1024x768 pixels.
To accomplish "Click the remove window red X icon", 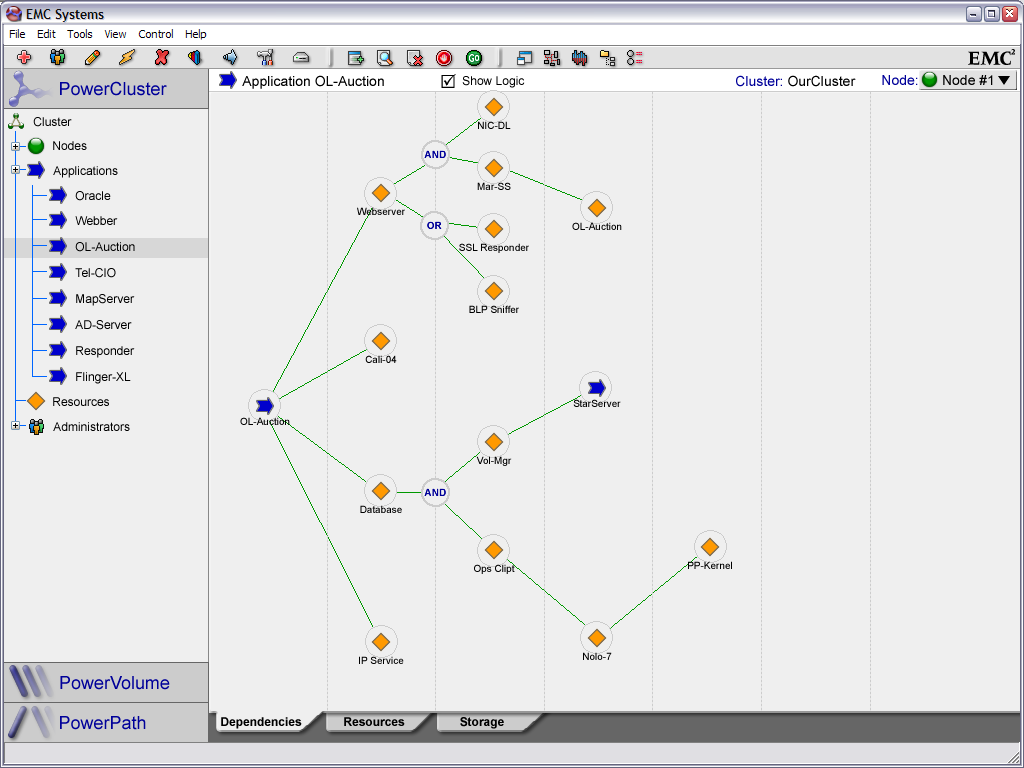I will 415,58.
